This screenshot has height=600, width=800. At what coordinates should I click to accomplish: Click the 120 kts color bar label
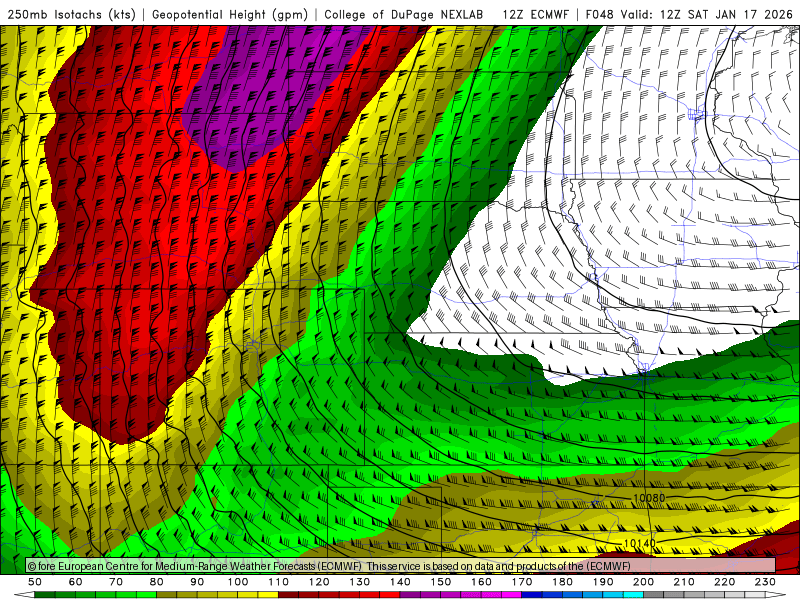(319, 582)
